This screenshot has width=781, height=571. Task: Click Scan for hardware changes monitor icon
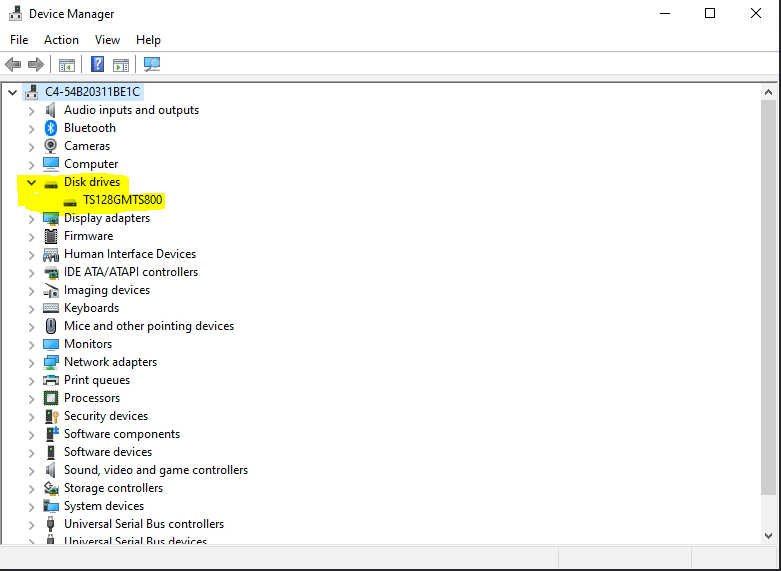(152, 64)
